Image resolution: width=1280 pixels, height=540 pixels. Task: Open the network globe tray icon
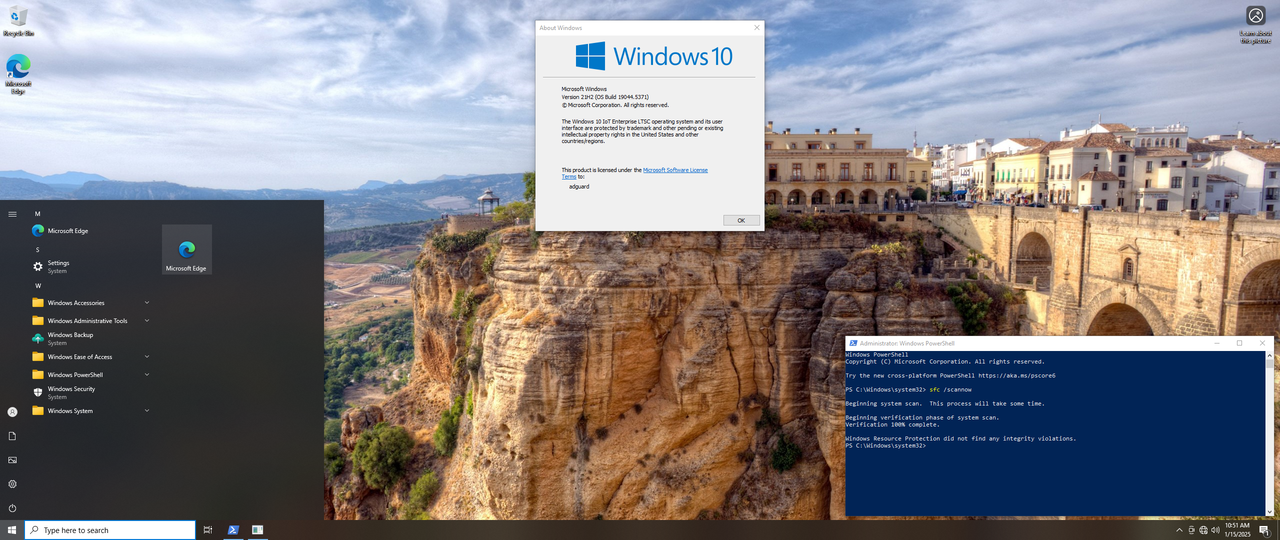tap(1203, 530)
